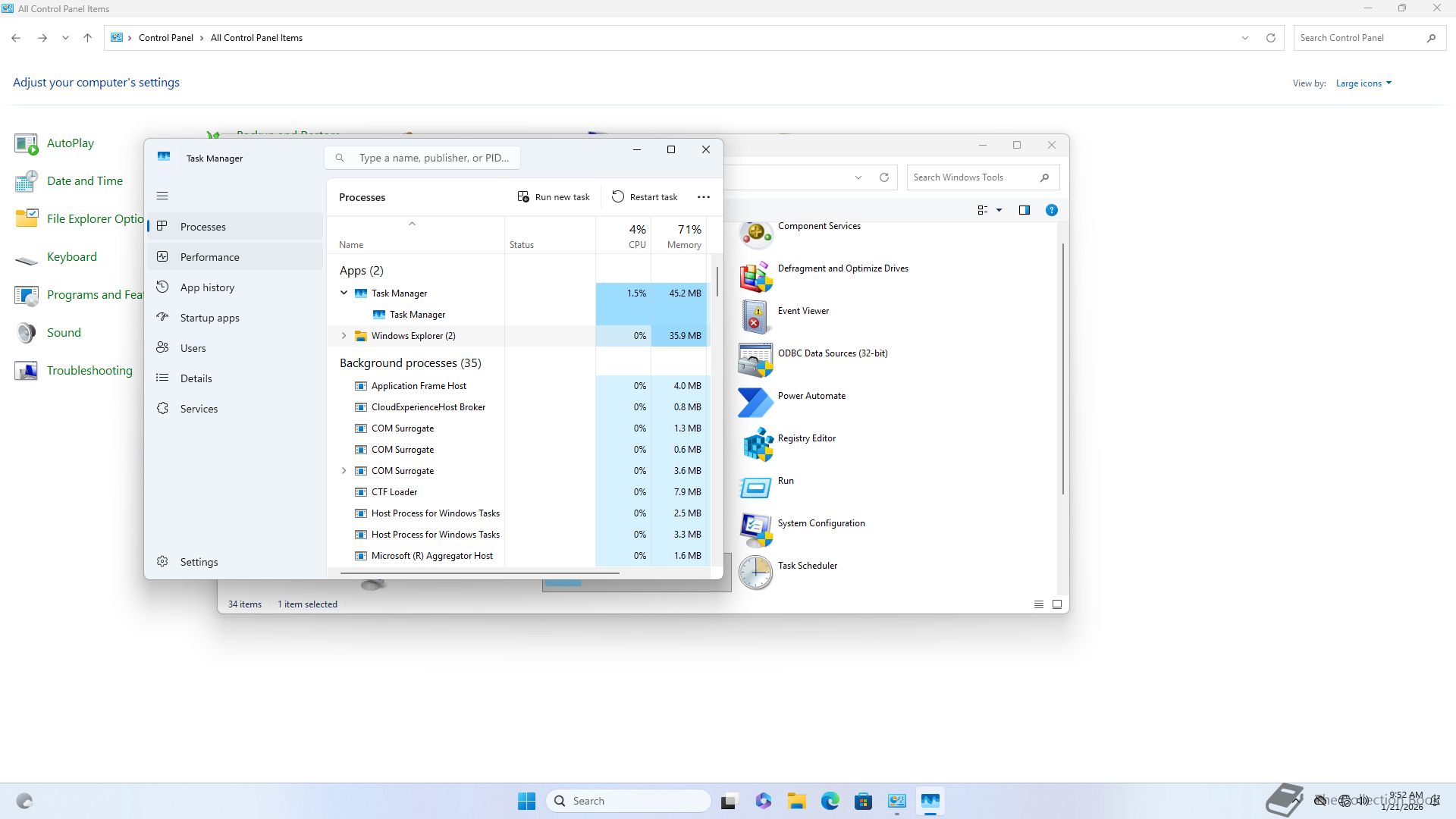Click the Task Manager process search field
Viewport: 1456px width, 819px height.
(x=434, y=158)
